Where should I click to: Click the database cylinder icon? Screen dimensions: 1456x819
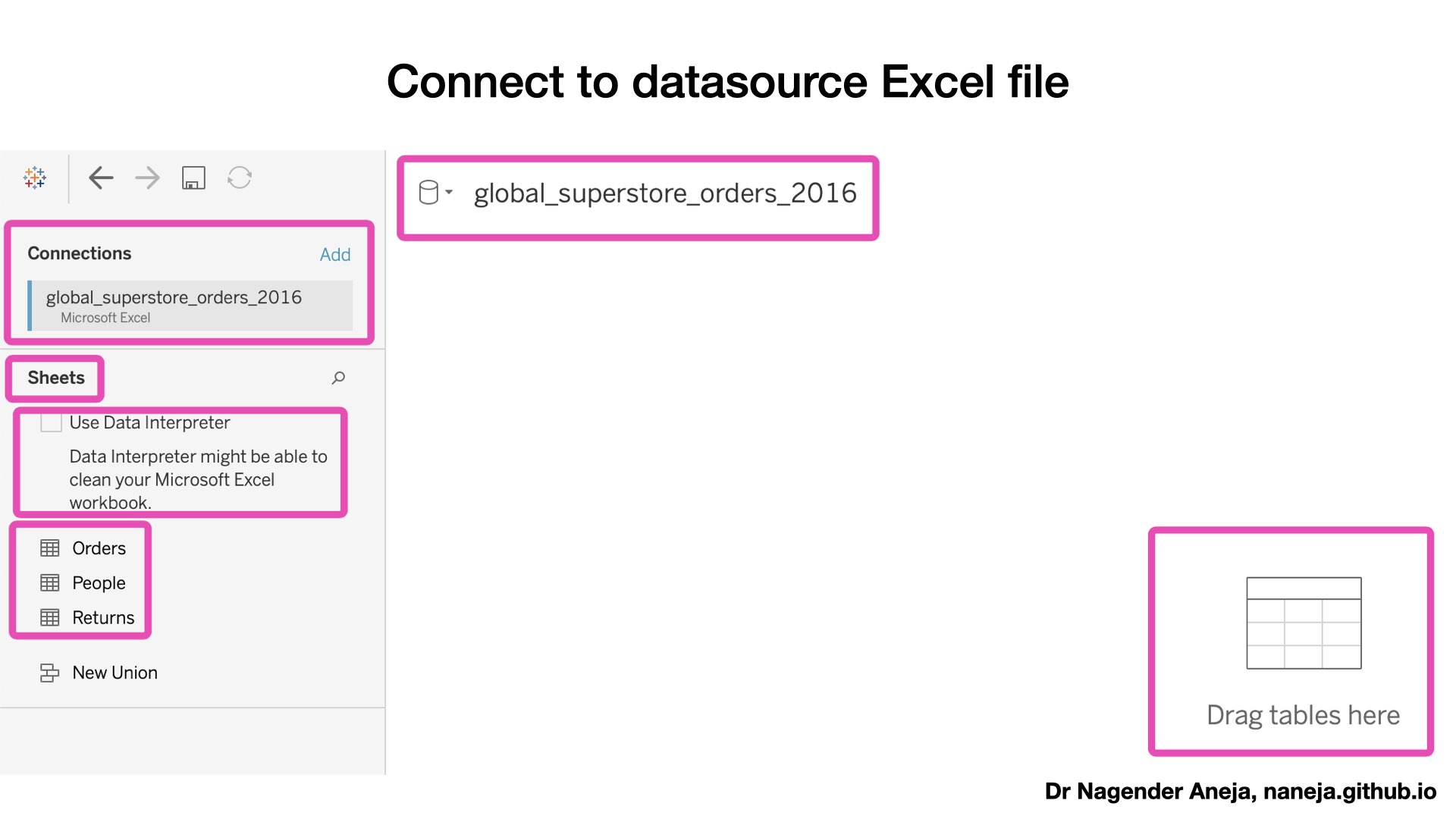(x=428, y=193)
